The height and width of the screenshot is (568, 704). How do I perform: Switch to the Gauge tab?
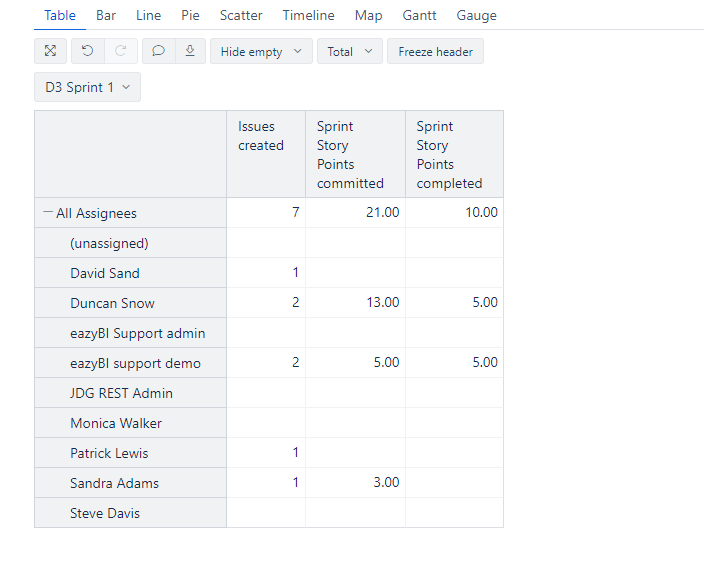(477, 15)
